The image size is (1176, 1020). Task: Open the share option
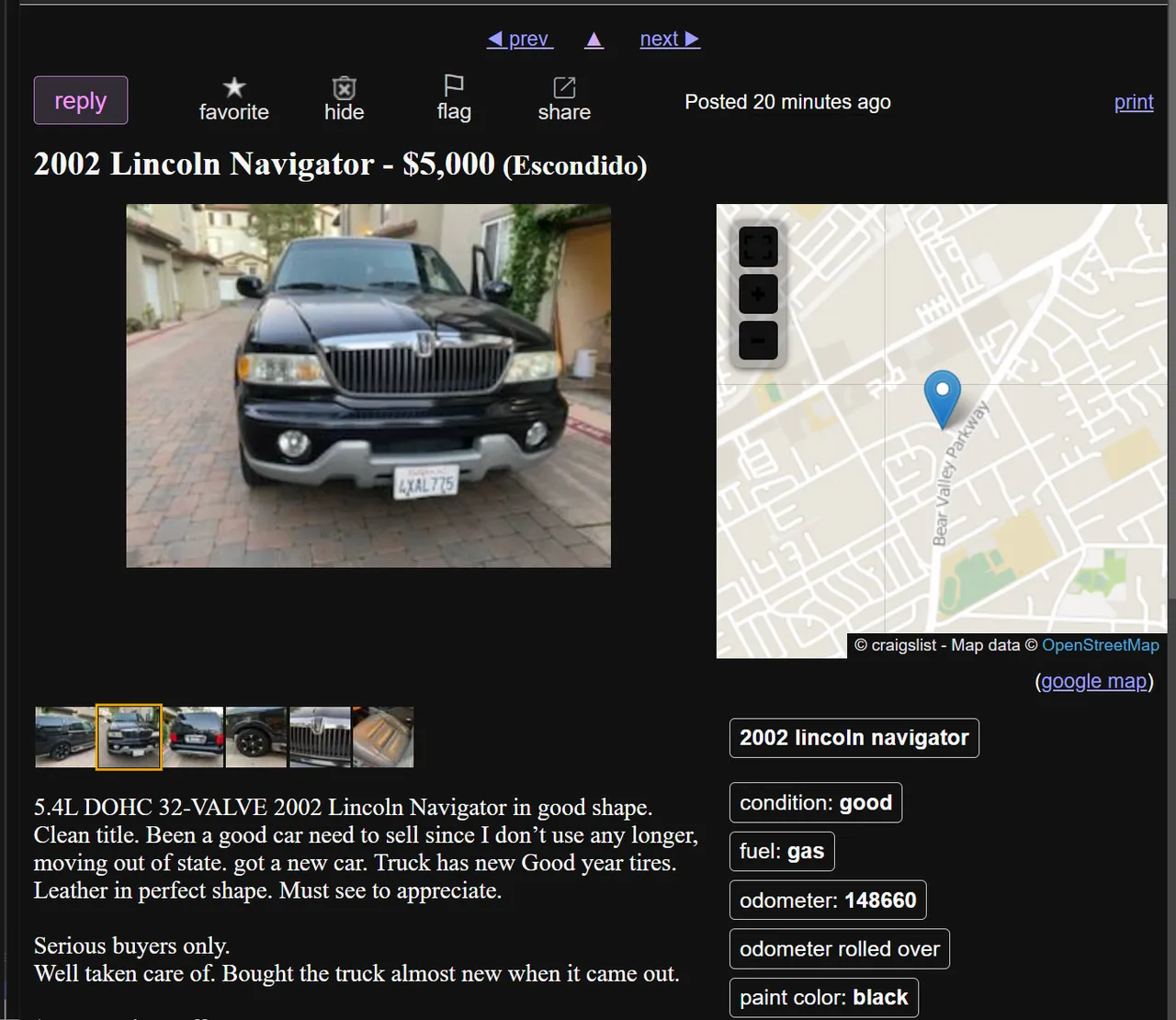tap(564, 99)
